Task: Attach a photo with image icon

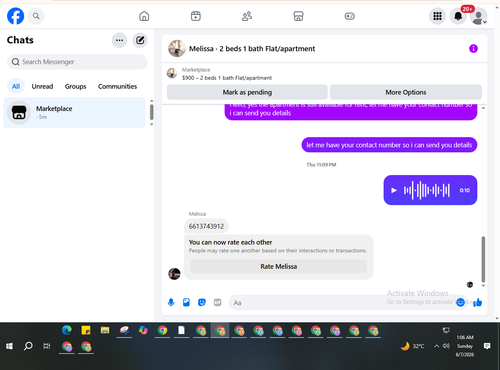Action: pyautogui.click(x=186, y=302)
